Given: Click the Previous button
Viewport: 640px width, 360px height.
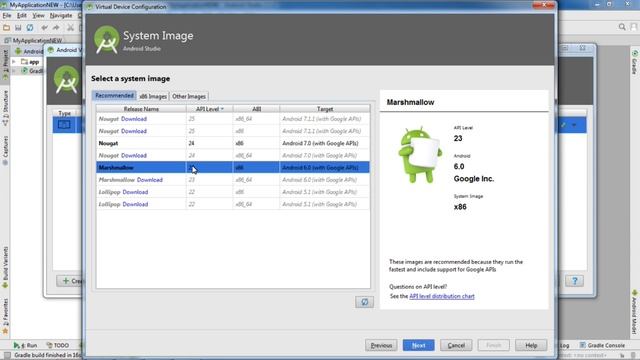Looking at the screenshot, I should [x=381, y=345].
